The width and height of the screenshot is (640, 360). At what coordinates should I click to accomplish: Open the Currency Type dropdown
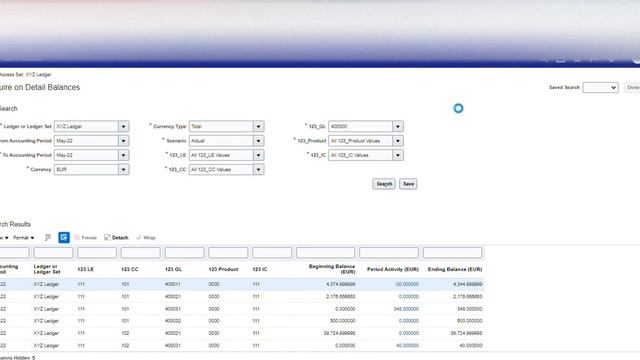[x=258, y=127]
